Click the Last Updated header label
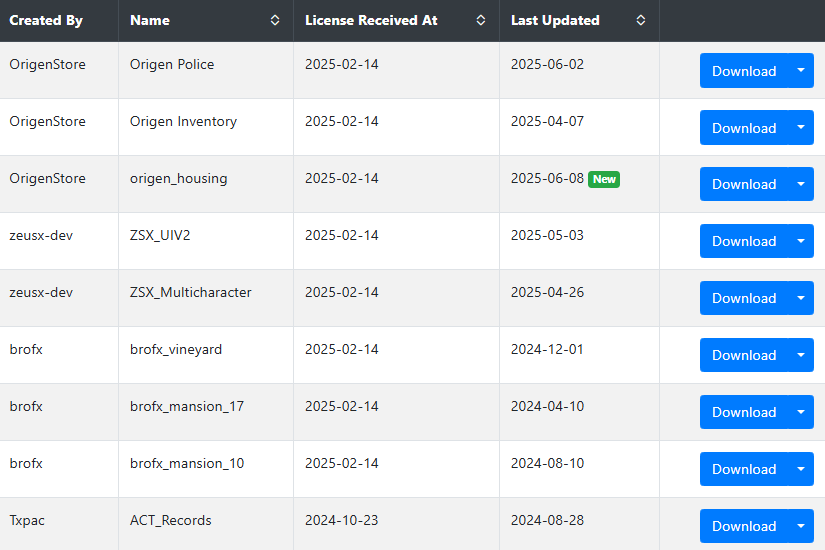Image resolution: width=825 pixels, height=550 pixels. coord(555,21)
